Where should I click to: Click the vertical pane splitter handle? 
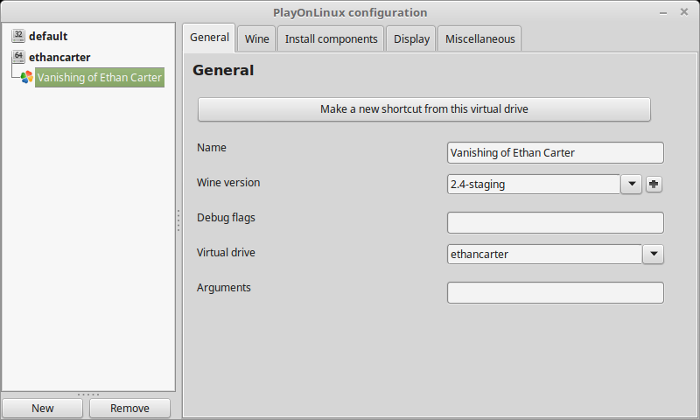[179, 220]
